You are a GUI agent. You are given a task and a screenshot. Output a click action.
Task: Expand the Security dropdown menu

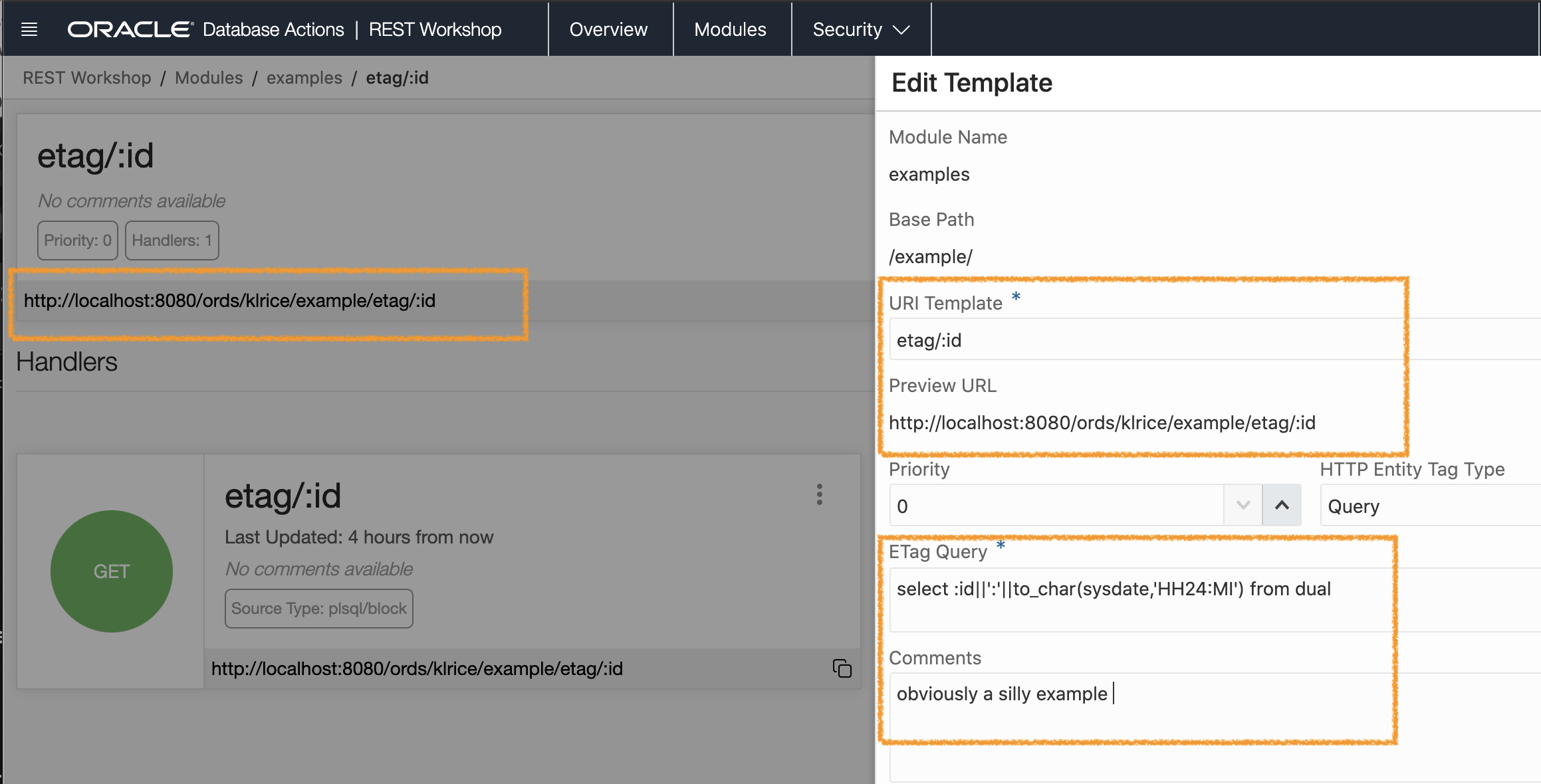click(861, 29)
